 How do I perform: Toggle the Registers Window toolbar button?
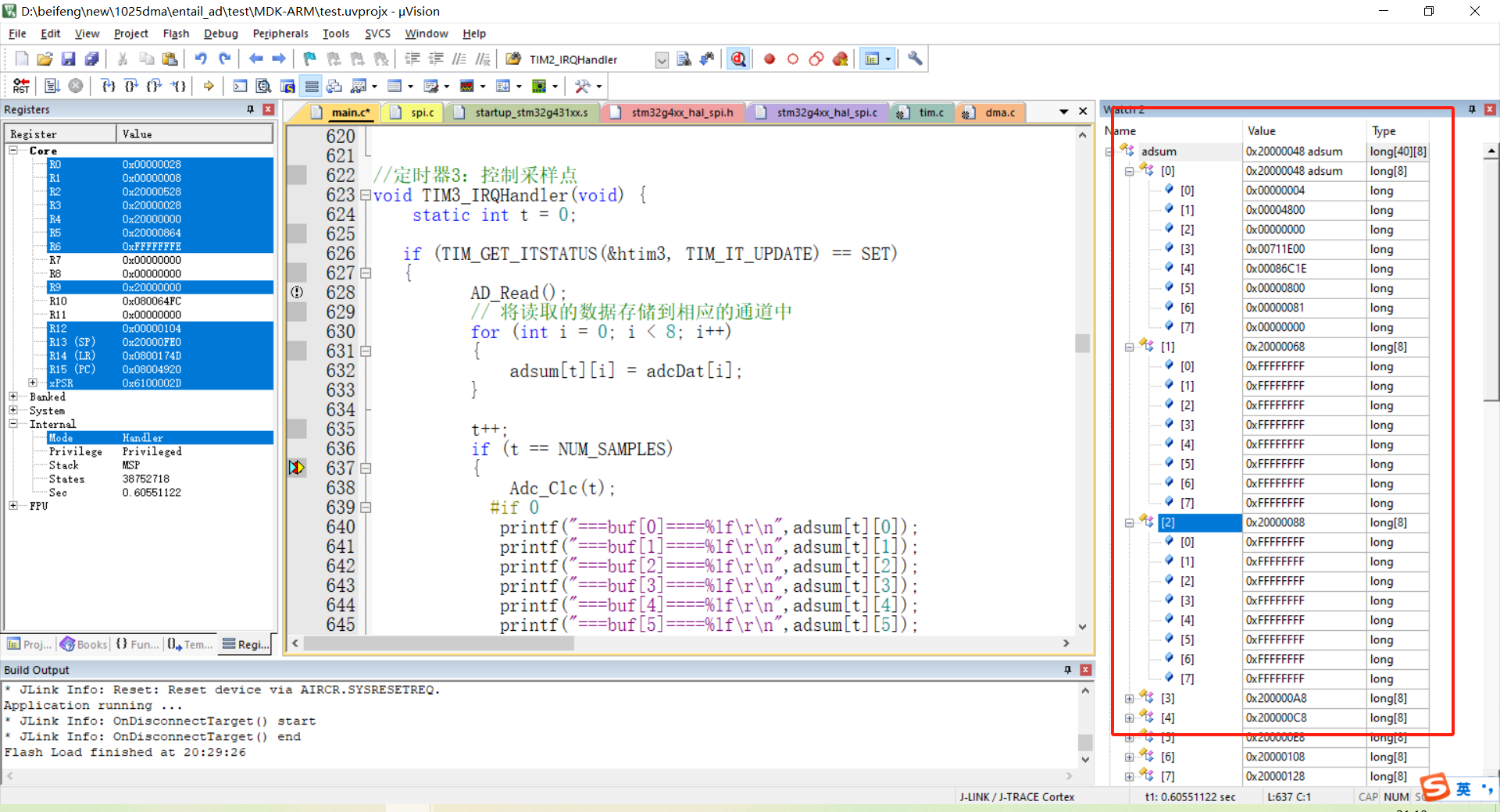(311, 86)
